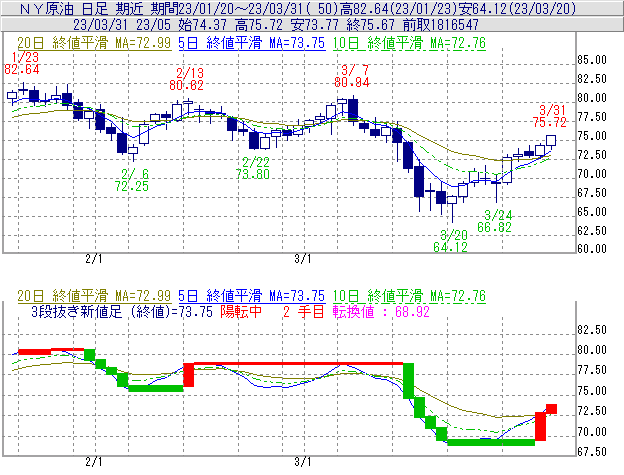
Task: Click the 終75.67 closing value in header
Action: [x=370, y=25]
